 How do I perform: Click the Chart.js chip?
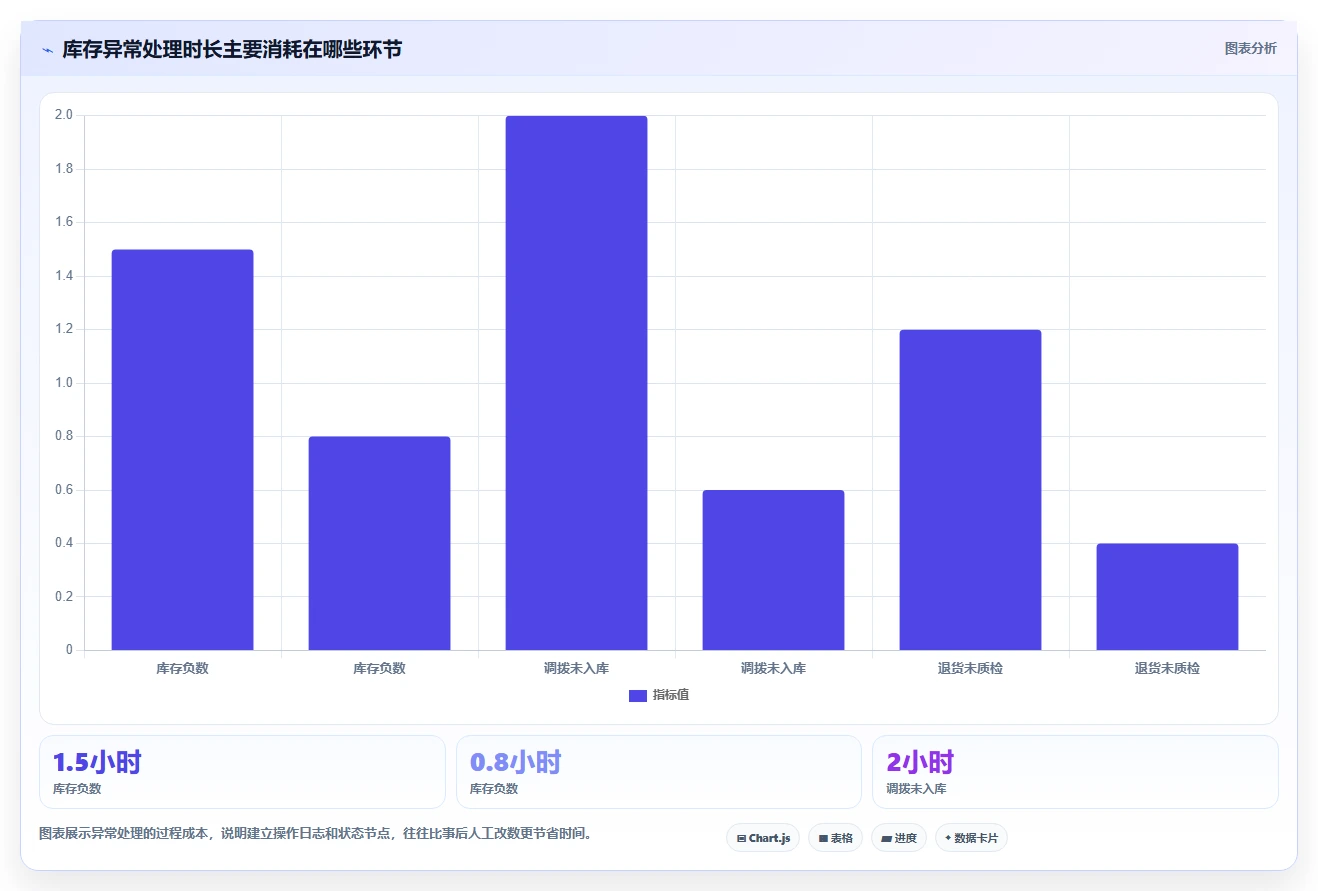pyautogui.click(x=763, y=838)
